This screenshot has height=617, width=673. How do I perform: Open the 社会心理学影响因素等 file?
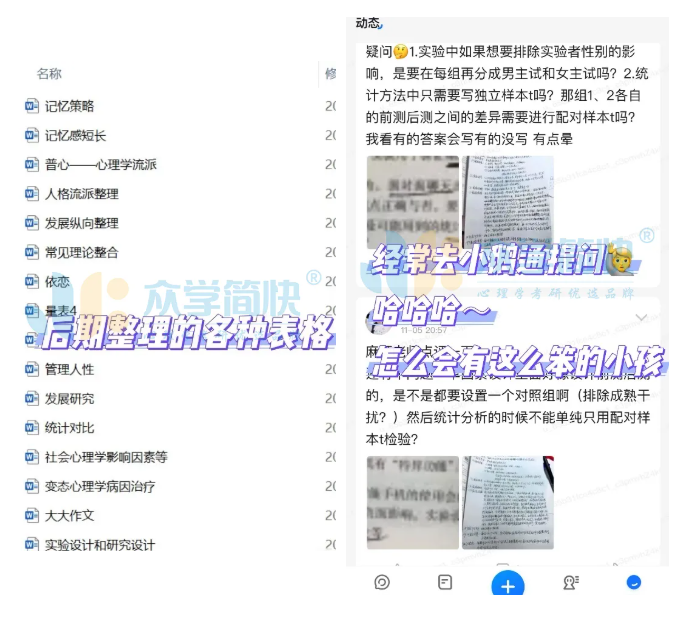tap(106, 457)
